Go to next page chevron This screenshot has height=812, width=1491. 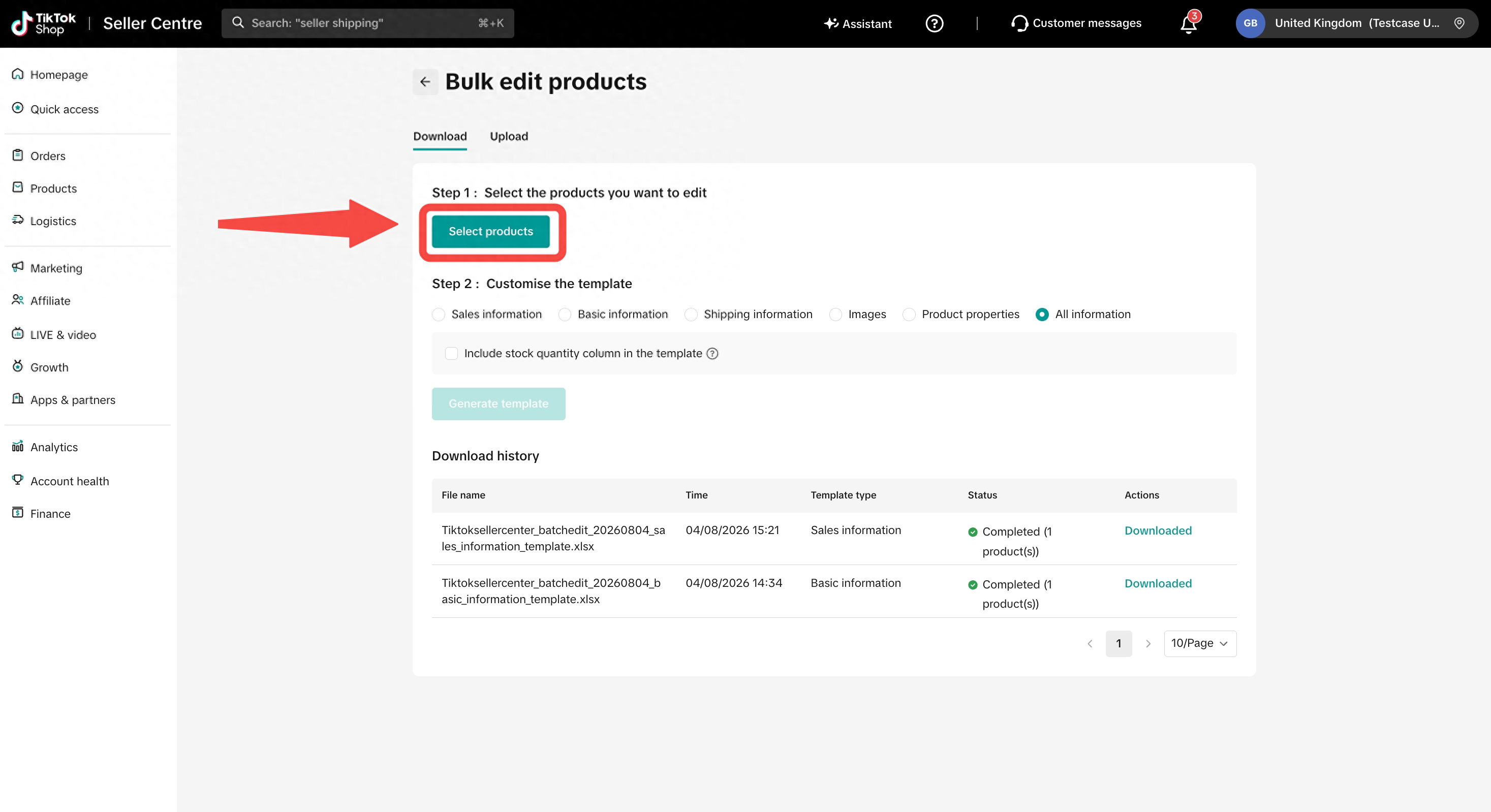[x=1148, y=644]
